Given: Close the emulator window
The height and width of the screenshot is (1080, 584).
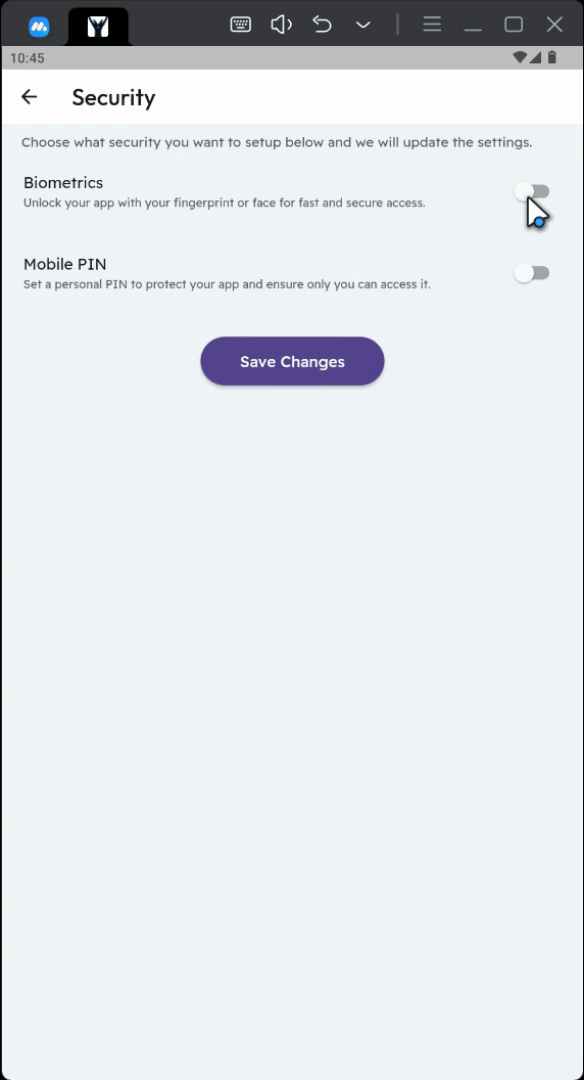Looking at the screenshot, I should click(554, 25).
